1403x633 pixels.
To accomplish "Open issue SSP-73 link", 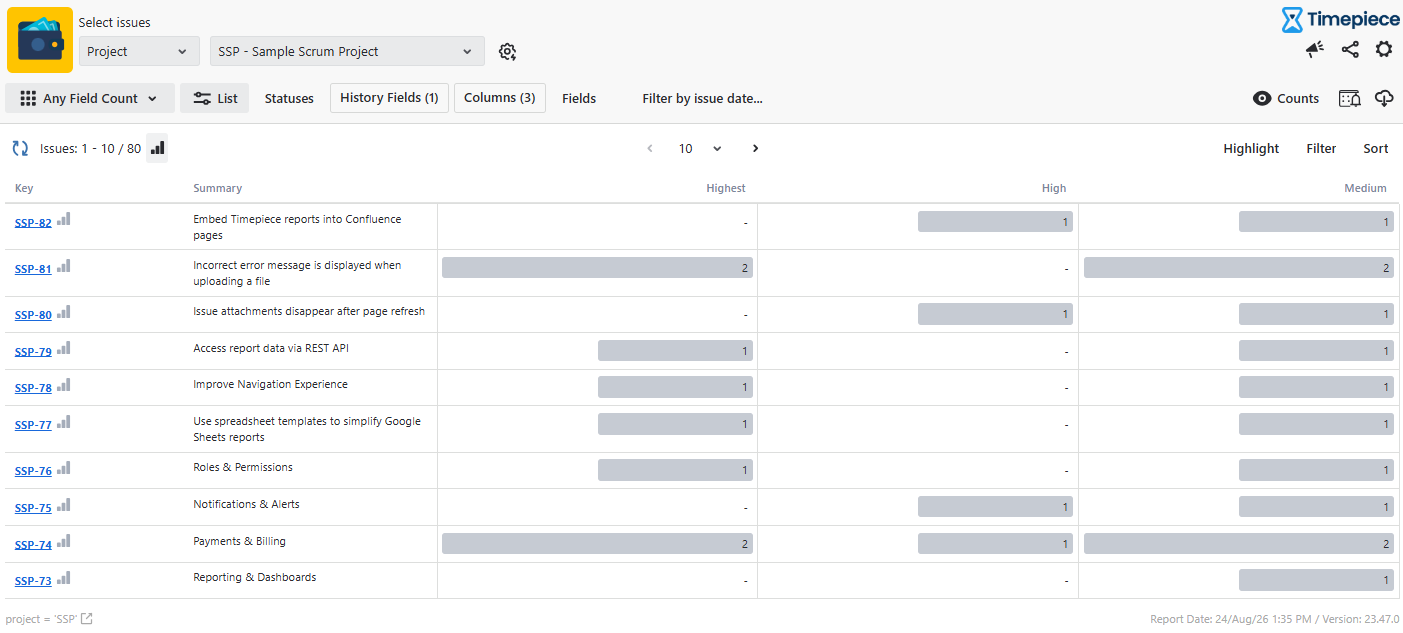I will point(33,582).
